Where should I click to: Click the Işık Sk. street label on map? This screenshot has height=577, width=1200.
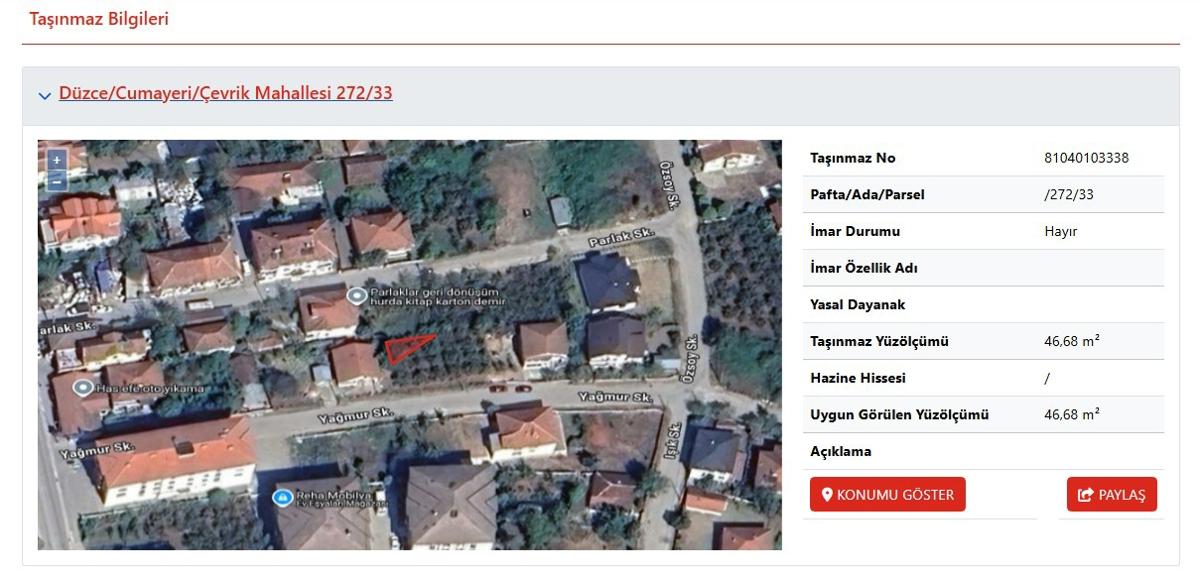pyautogui.click(x=675, y=443)
